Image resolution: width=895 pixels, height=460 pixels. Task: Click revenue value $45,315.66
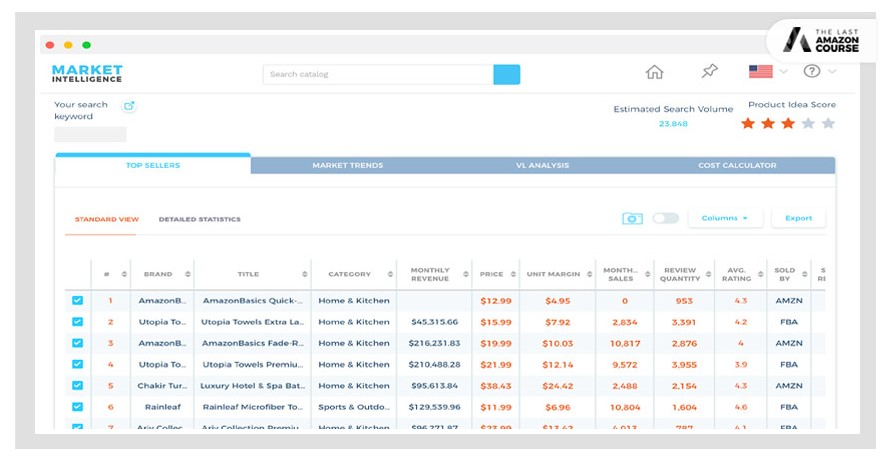coord(434,322)
